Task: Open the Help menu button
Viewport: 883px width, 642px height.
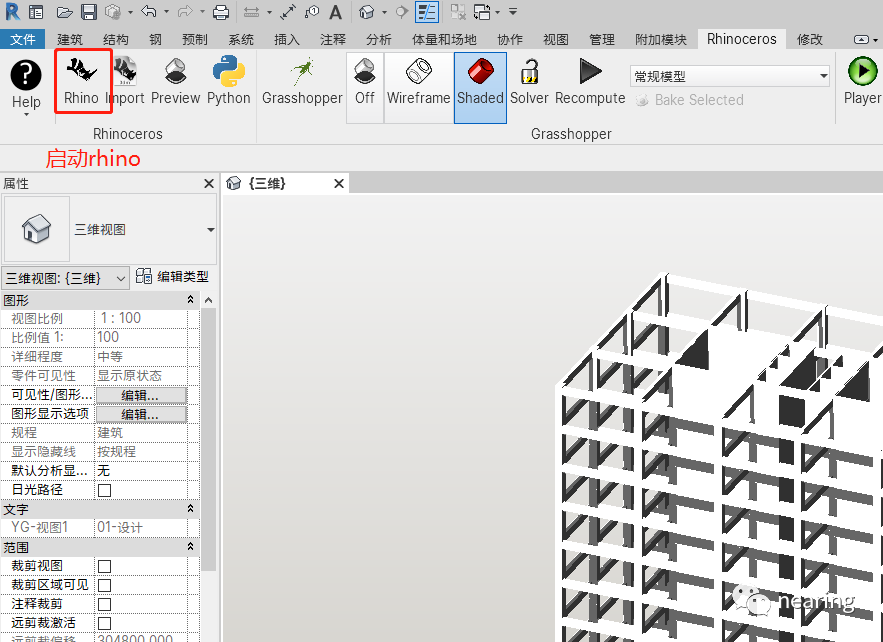Action: (x=26, y=87)
